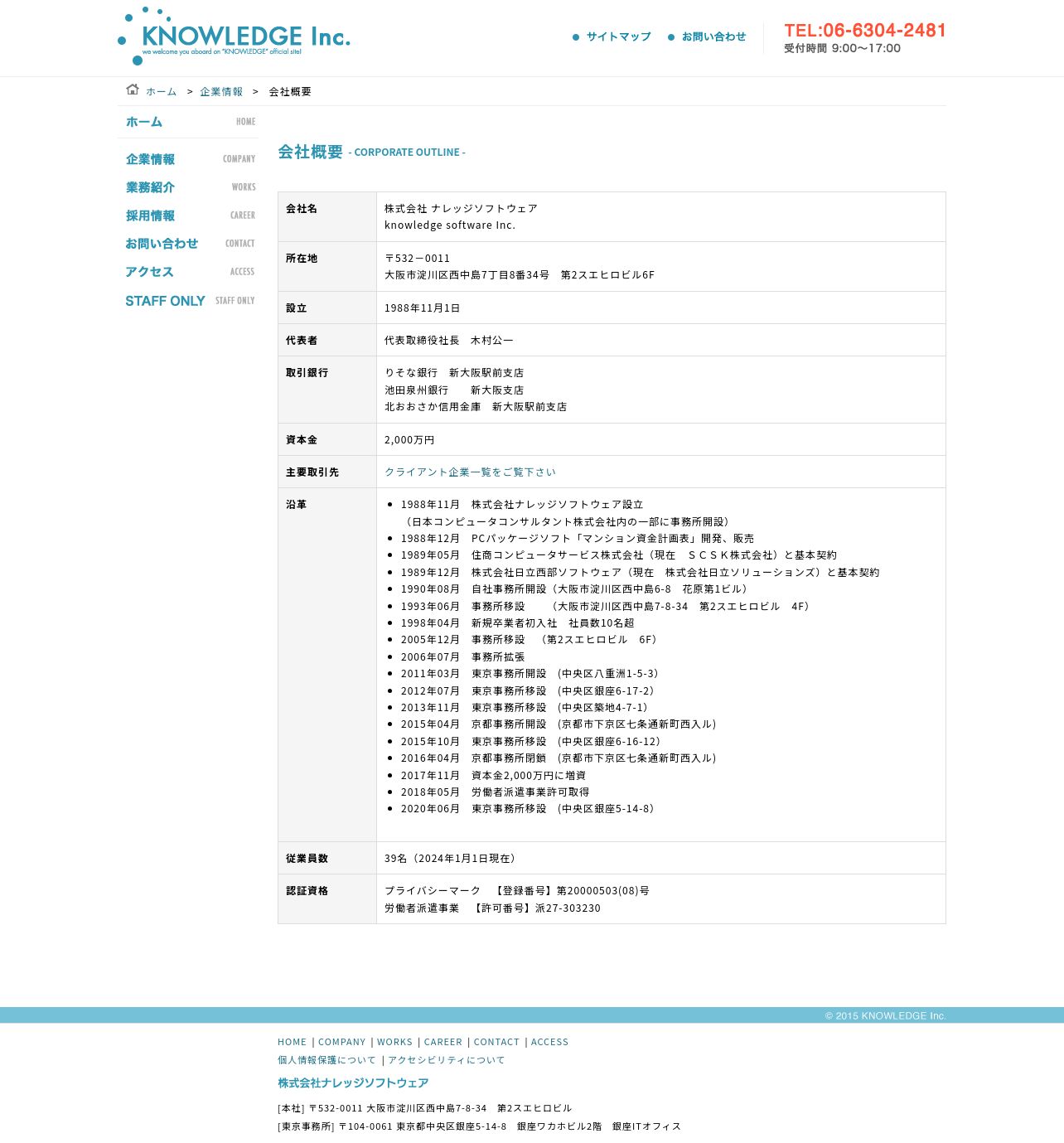Click the 北おおさか信用金庫 line

click(476, 407)
